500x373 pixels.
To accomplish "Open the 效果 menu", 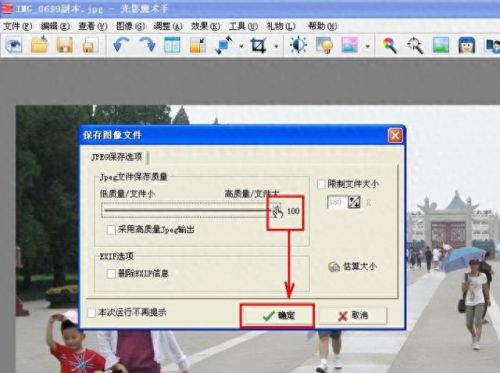I will point(206,26).
